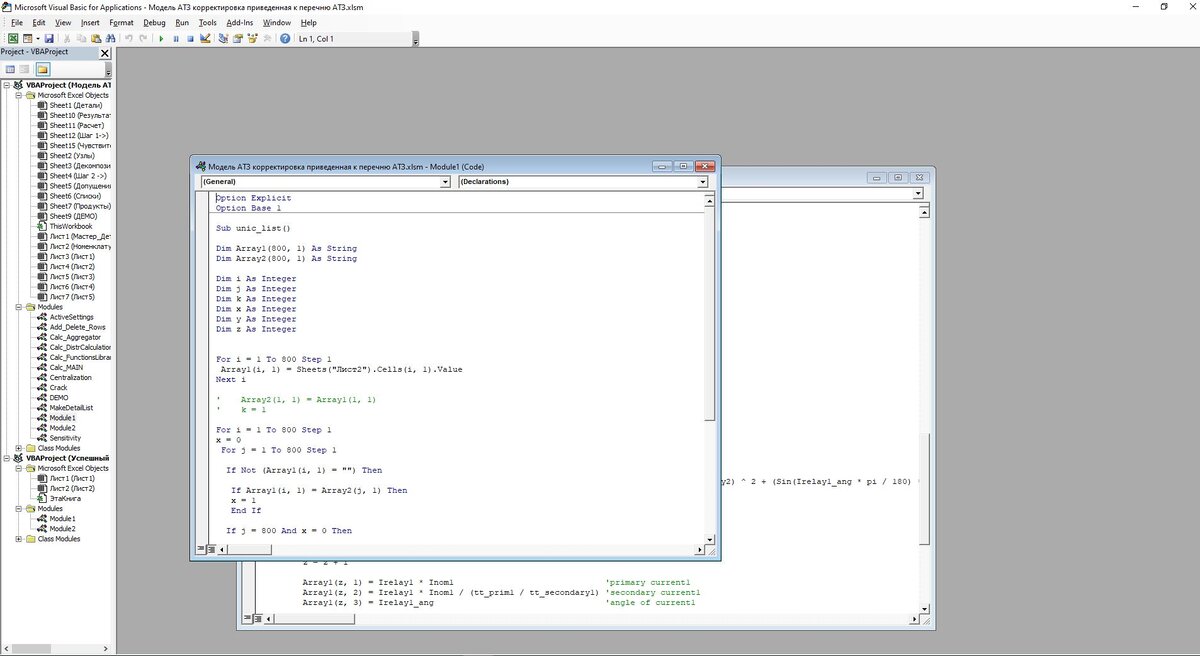Click the Copy toolbar icon

coord(81,39)
